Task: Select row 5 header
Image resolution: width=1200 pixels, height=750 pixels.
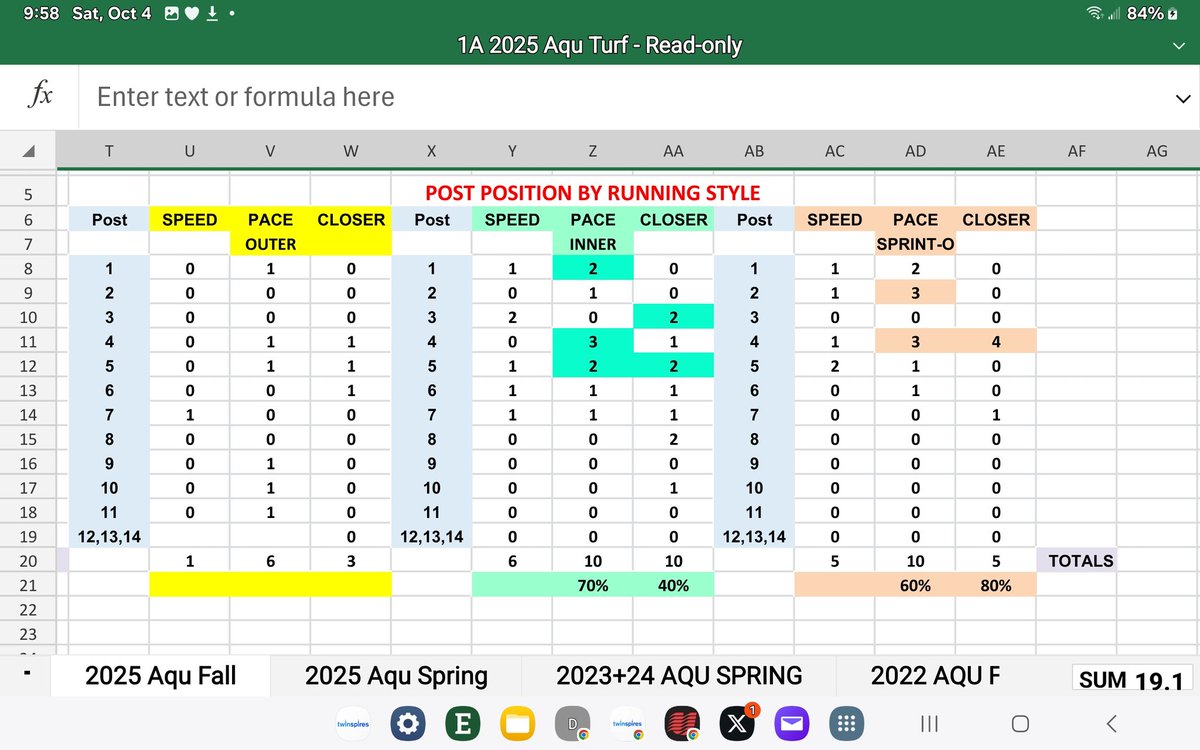Action: tap(28, 193)
